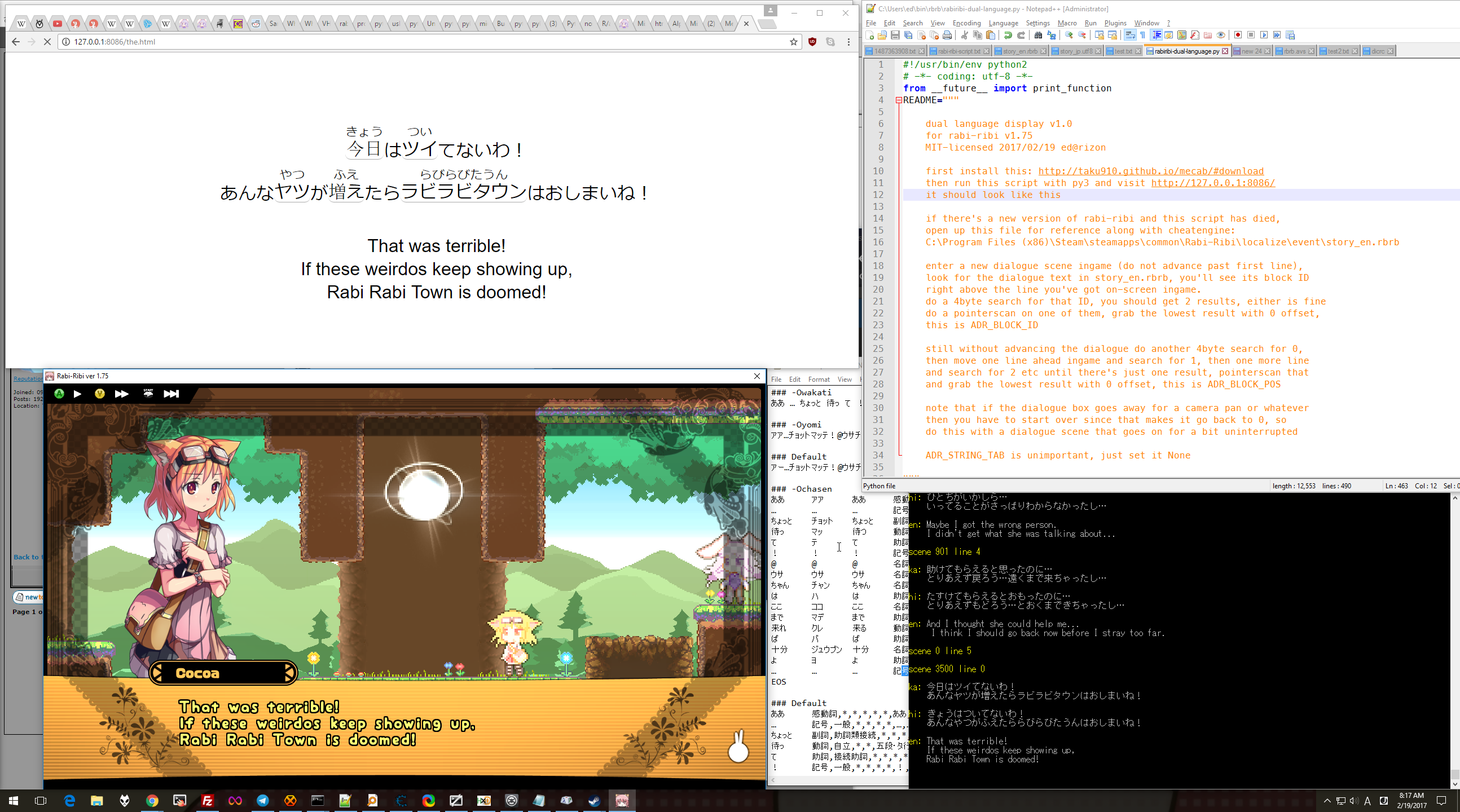Click the Redo arrow in Notepad++ toolbar
This screenshot has width=1460, height=812.
click(1021, 35)
